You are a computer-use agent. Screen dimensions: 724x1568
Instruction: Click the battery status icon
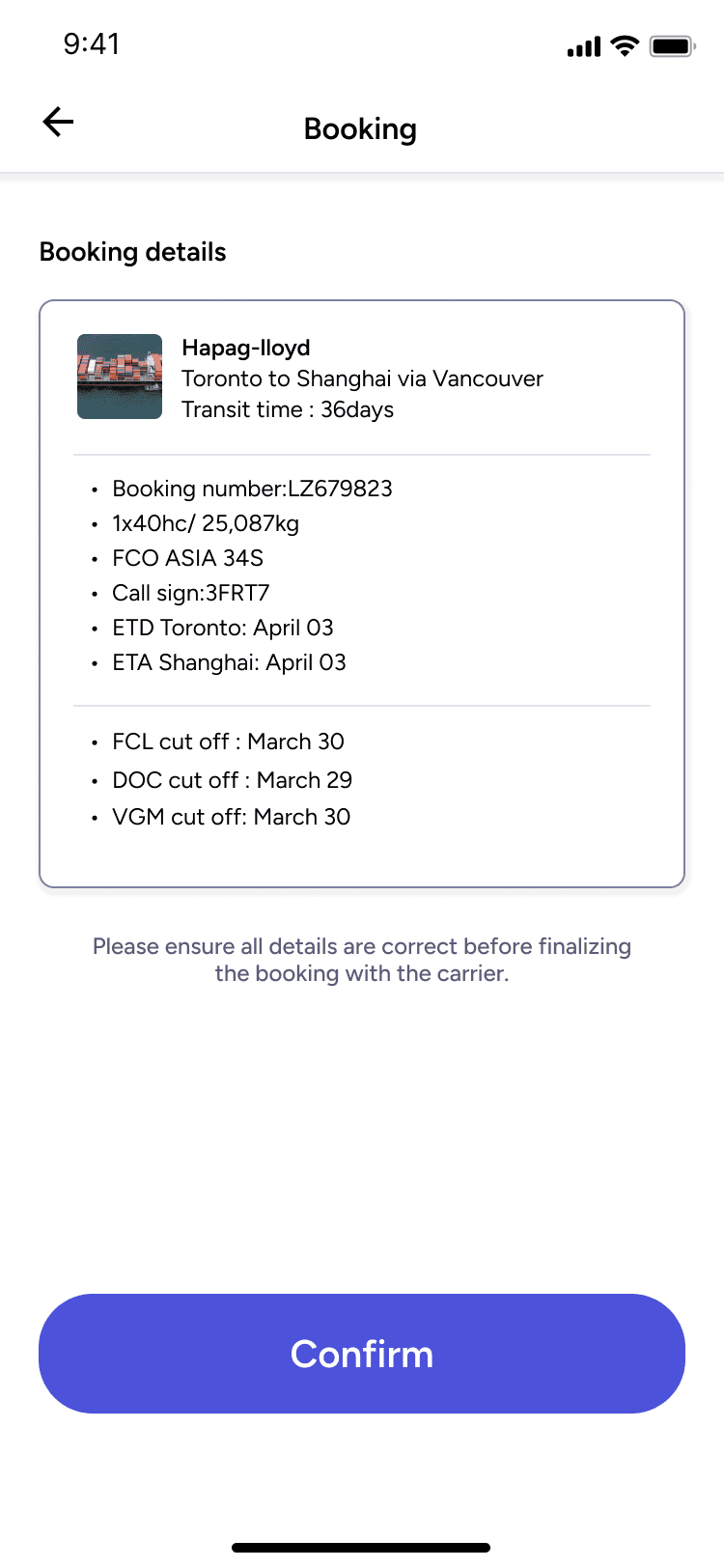[x=673, y=45]
